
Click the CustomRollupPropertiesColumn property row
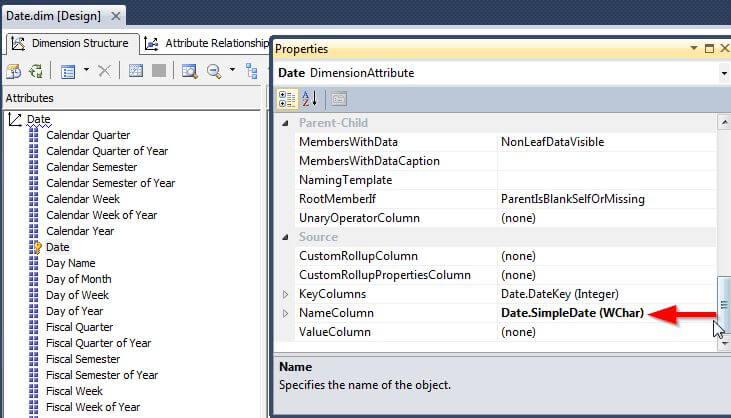coord(505,275)
